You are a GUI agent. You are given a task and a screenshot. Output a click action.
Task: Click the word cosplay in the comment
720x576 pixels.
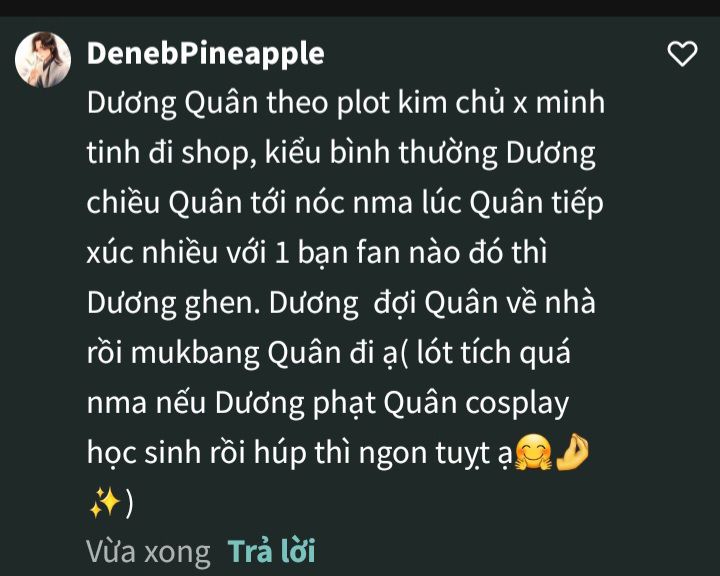(517, 404)
